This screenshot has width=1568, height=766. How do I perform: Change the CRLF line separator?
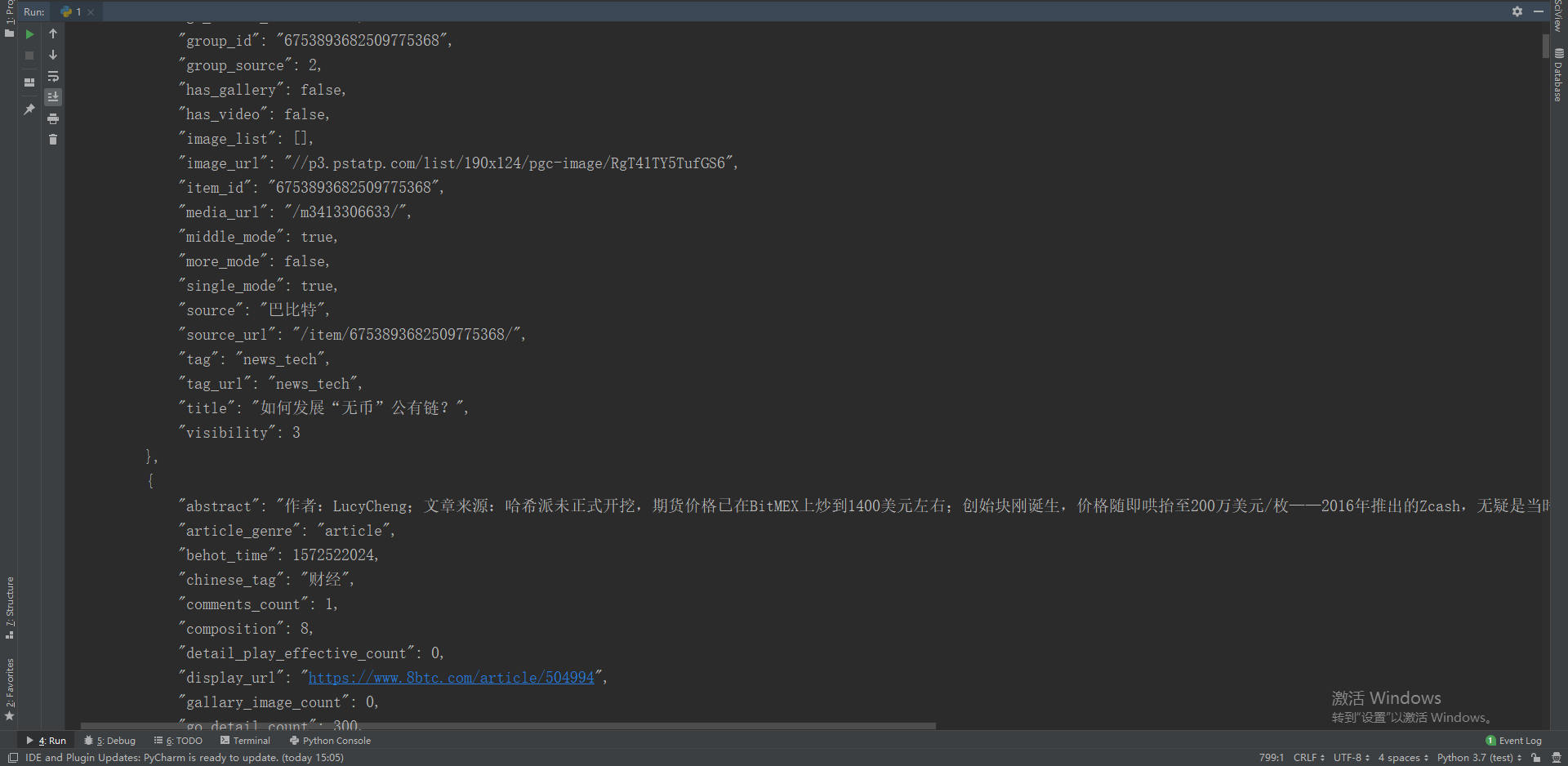1308,758
